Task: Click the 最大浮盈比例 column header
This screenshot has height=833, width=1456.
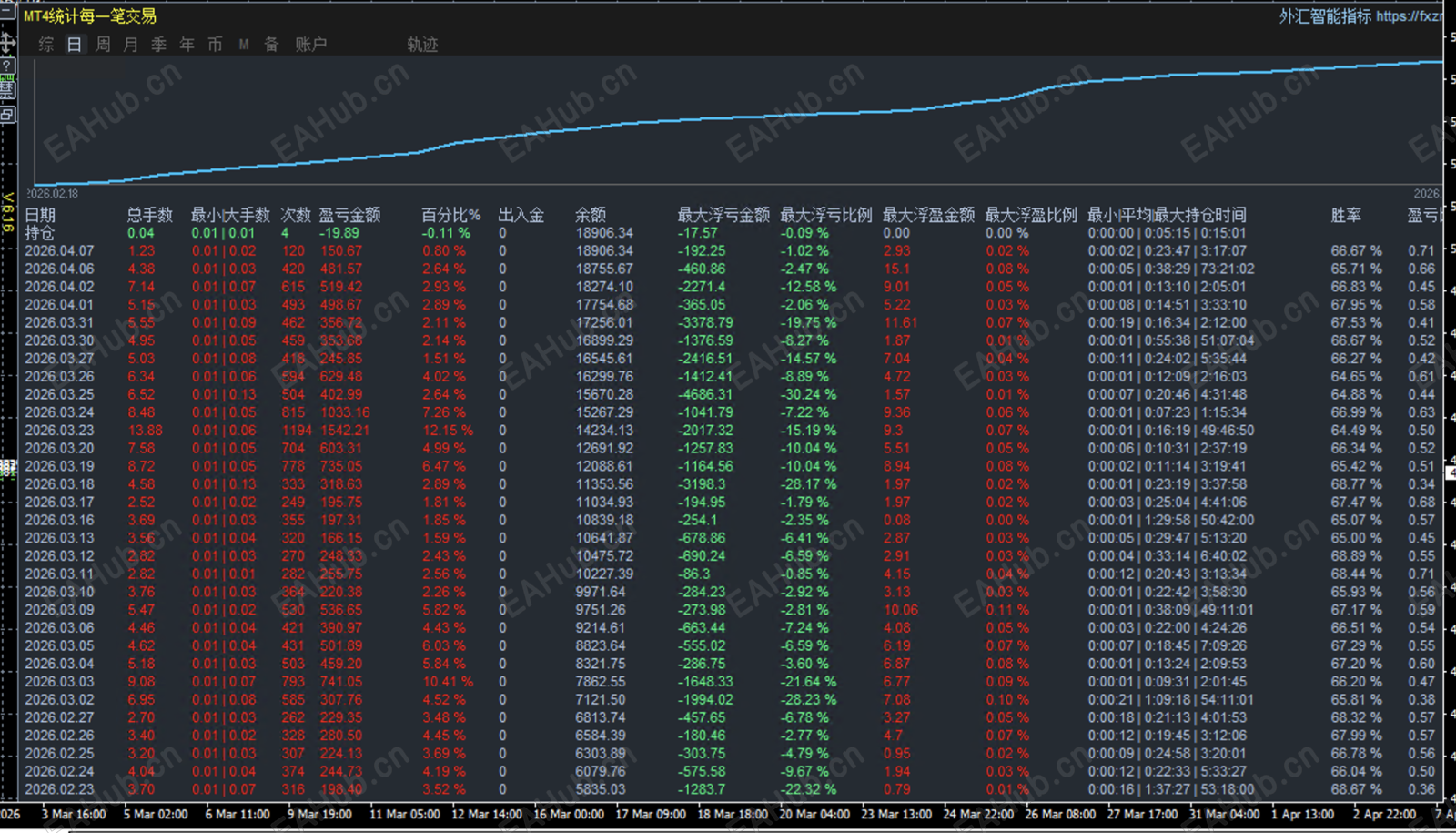Action: [1031, 215]
